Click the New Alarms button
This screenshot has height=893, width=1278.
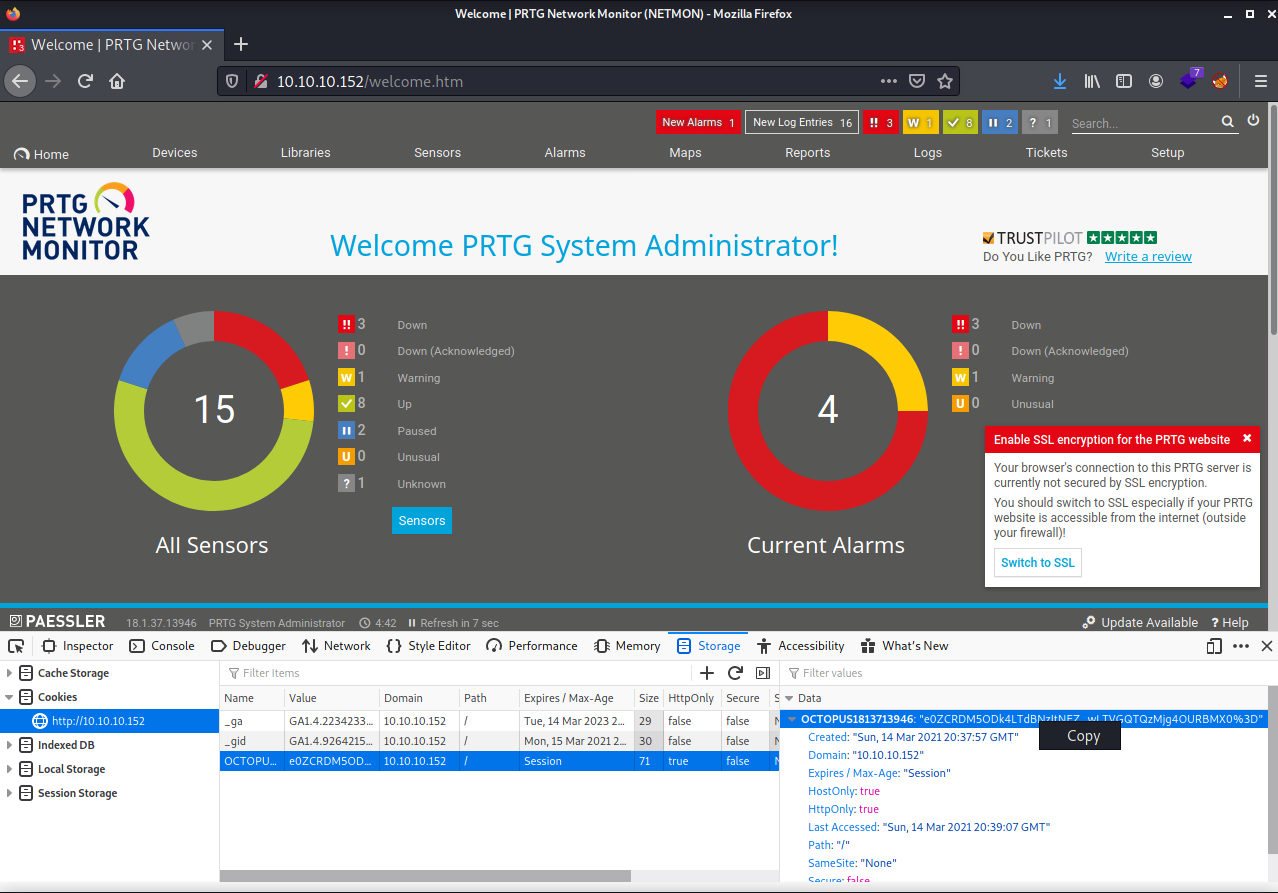click(699, 122)
